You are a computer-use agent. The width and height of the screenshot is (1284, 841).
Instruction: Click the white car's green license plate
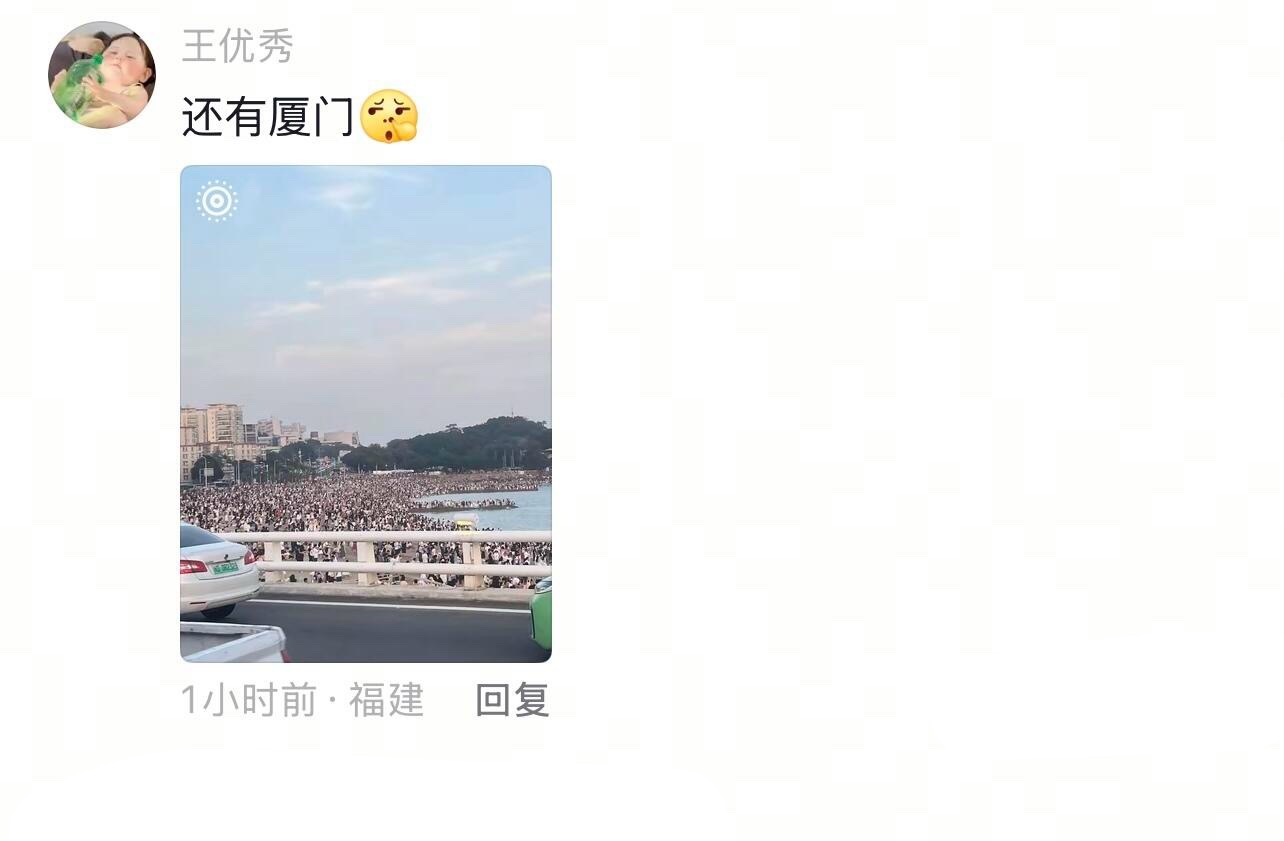click(x=225, y=567)
